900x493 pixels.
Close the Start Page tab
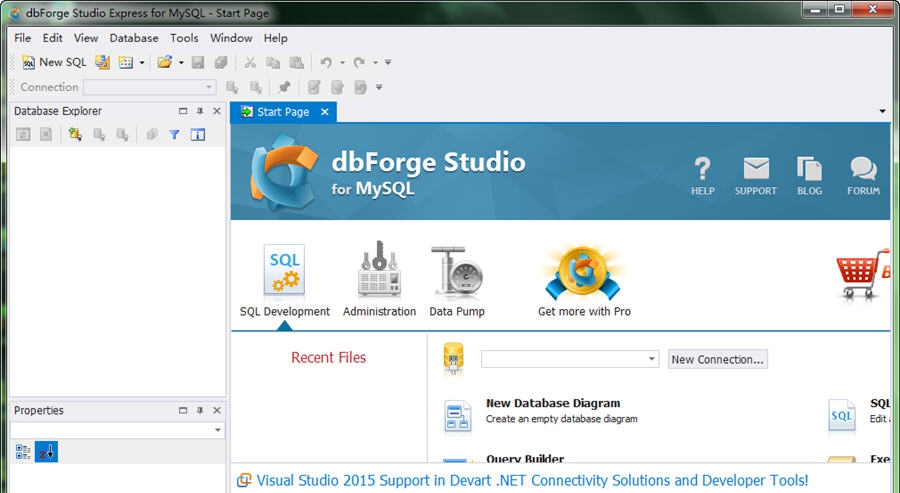tap(325, 112)
